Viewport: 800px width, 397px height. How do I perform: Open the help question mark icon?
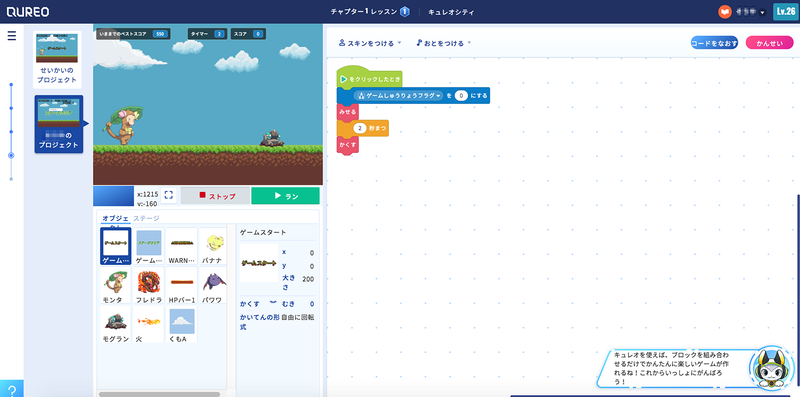[12, 390]
